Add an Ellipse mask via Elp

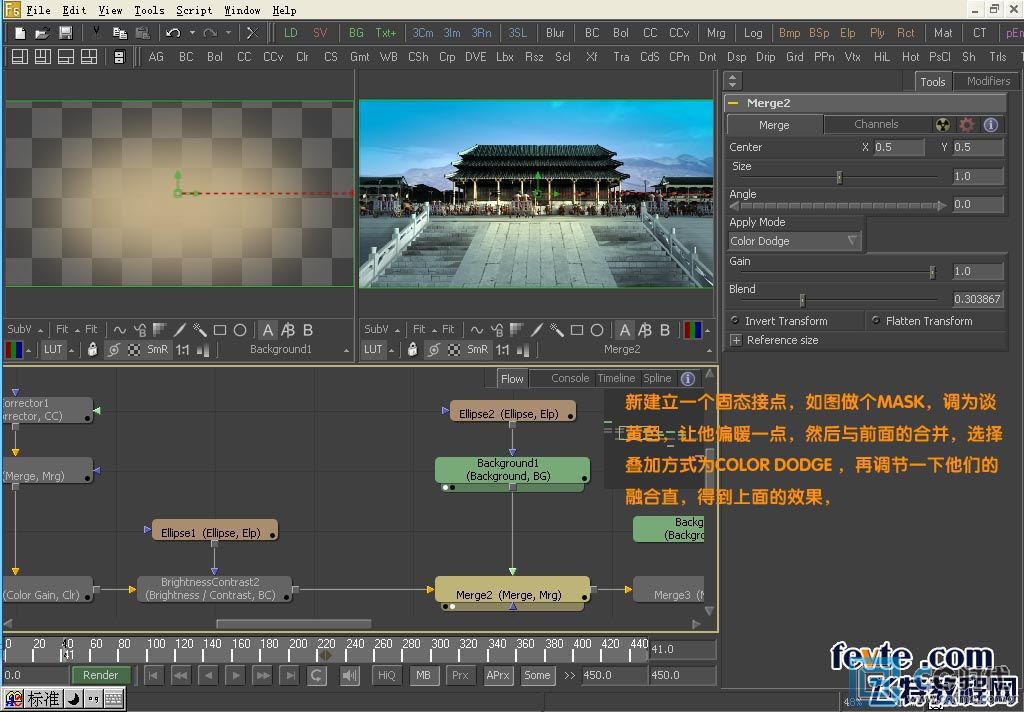click(x=848, y=33)
